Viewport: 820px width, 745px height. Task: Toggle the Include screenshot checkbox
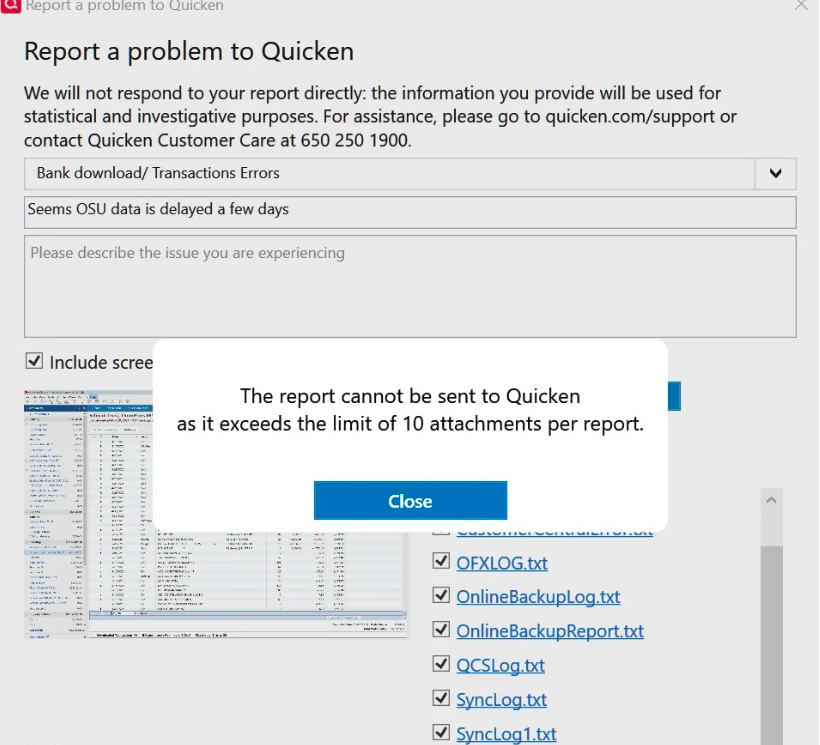point(34,361)
